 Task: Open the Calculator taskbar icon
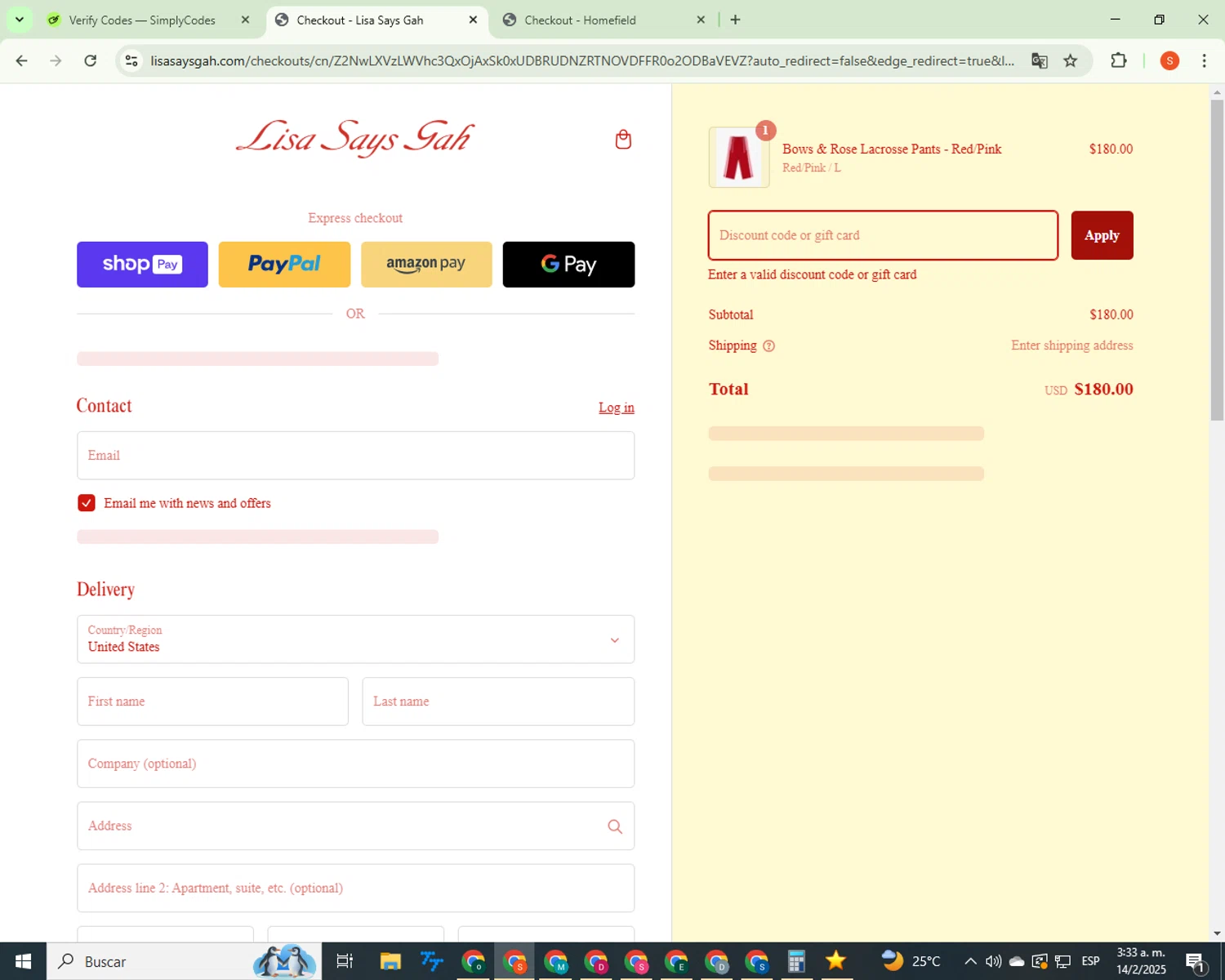[796, 961]
